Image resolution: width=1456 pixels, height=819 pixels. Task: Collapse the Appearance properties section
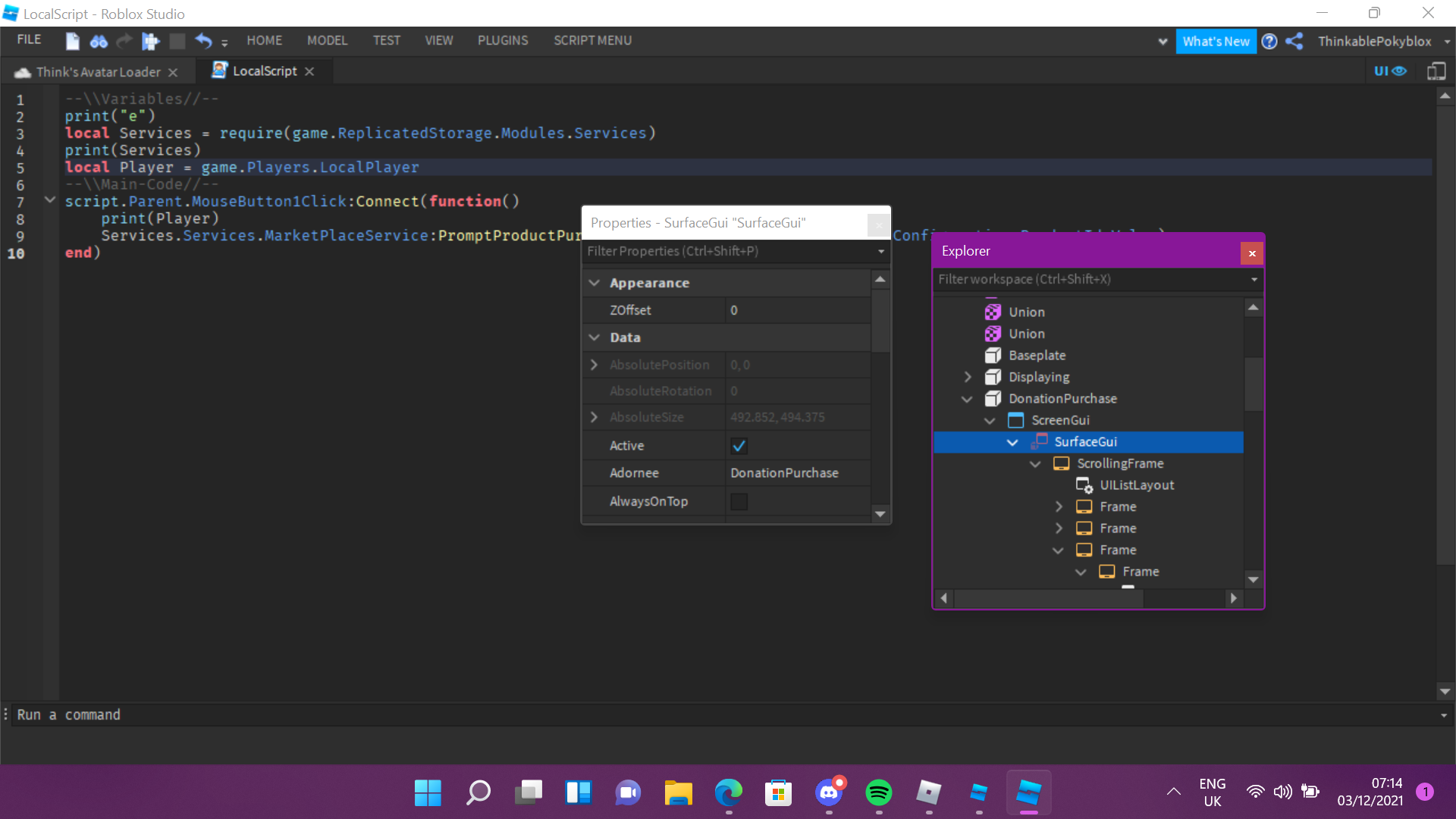click(x=595, y=283)
